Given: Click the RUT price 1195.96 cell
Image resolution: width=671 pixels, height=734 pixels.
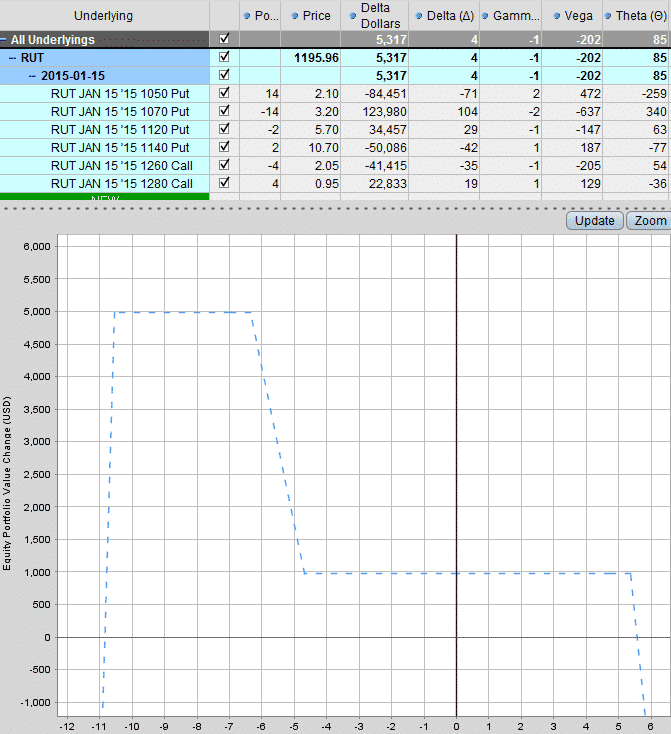Looking at the screenshot, I should [310, 58].
